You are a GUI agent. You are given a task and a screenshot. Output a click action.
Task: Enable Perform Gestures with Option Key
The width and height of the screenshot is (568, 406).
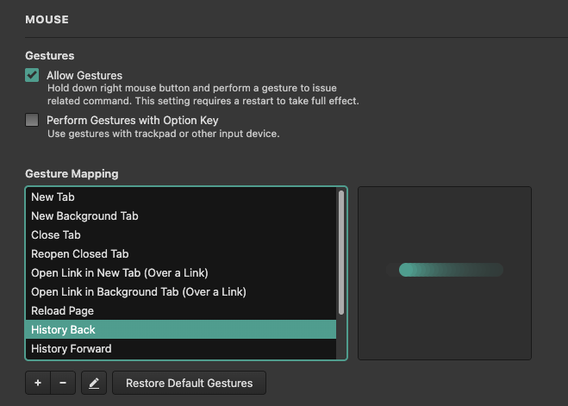click(32, 120)
